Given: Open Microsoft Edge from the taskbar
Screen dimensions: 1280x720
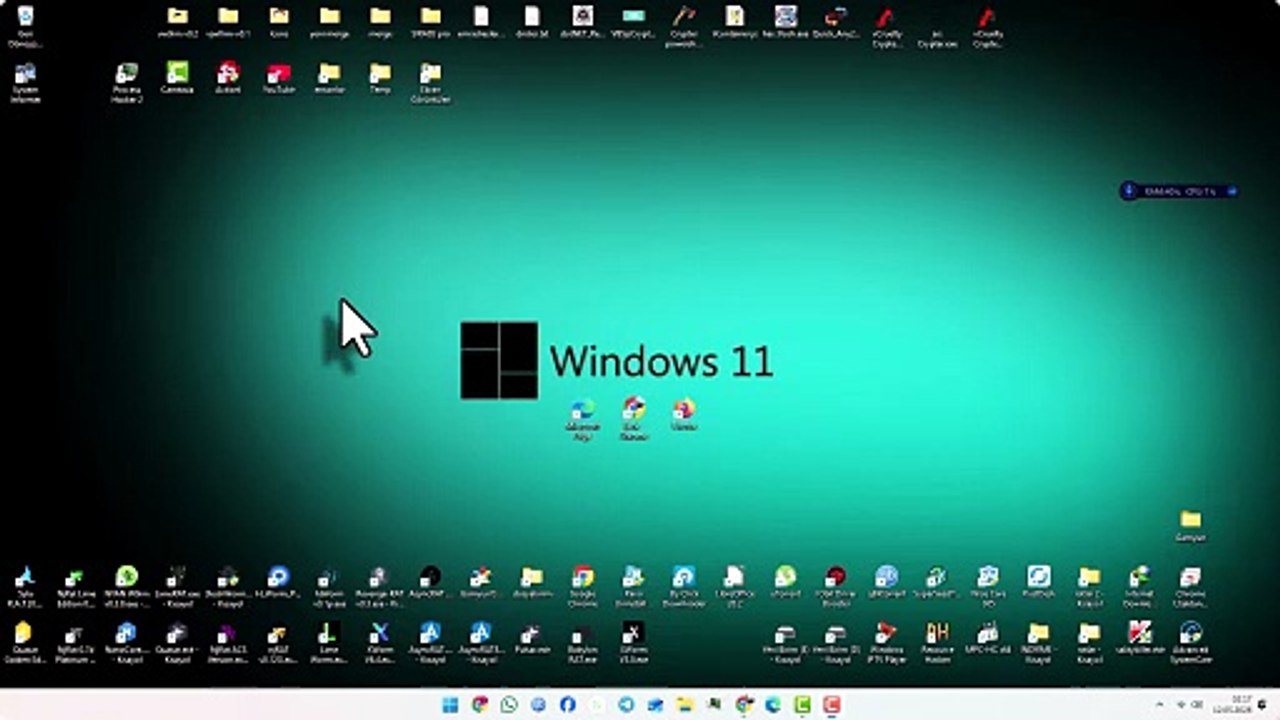Looking at the screenshot, I should [773, 705].
